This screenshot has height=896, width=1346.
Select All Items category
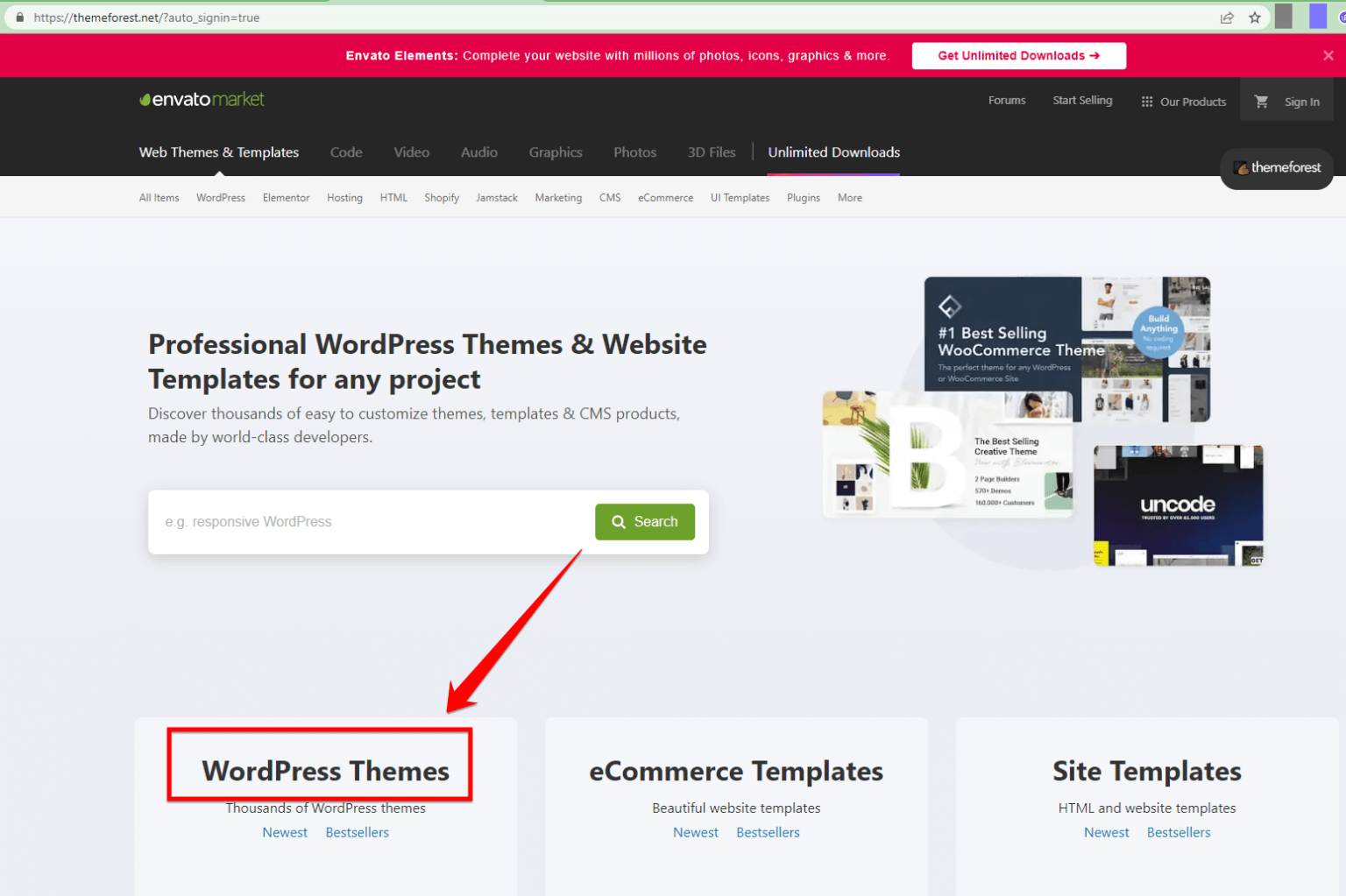pos(159,198)
